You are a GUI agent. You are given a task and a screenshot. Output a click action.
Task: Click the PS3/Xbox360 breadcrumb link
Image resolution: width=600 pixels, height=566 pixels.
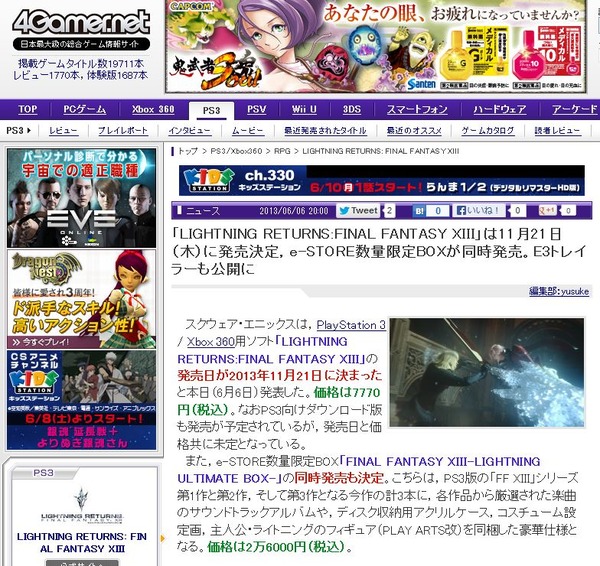[236, 151]
